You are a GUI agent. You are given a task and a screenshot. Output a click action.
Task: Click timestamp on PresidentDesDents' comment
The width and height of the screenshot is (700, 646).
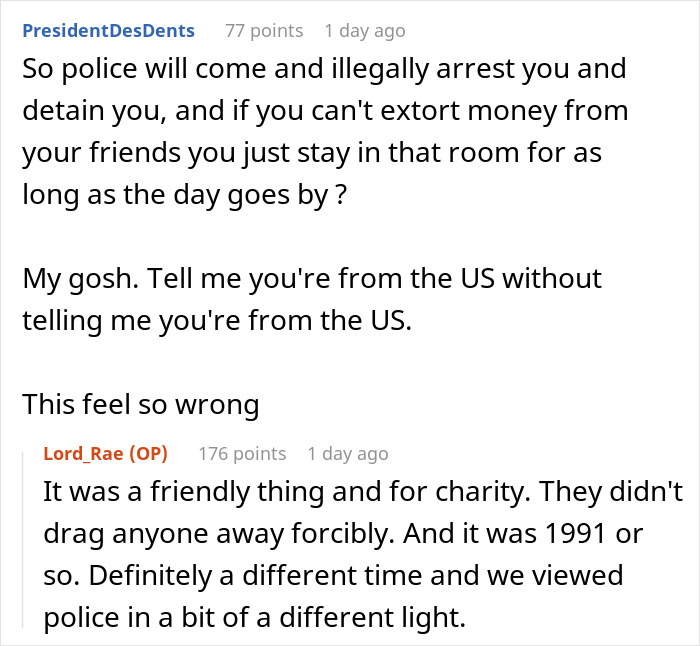[365, 31]
